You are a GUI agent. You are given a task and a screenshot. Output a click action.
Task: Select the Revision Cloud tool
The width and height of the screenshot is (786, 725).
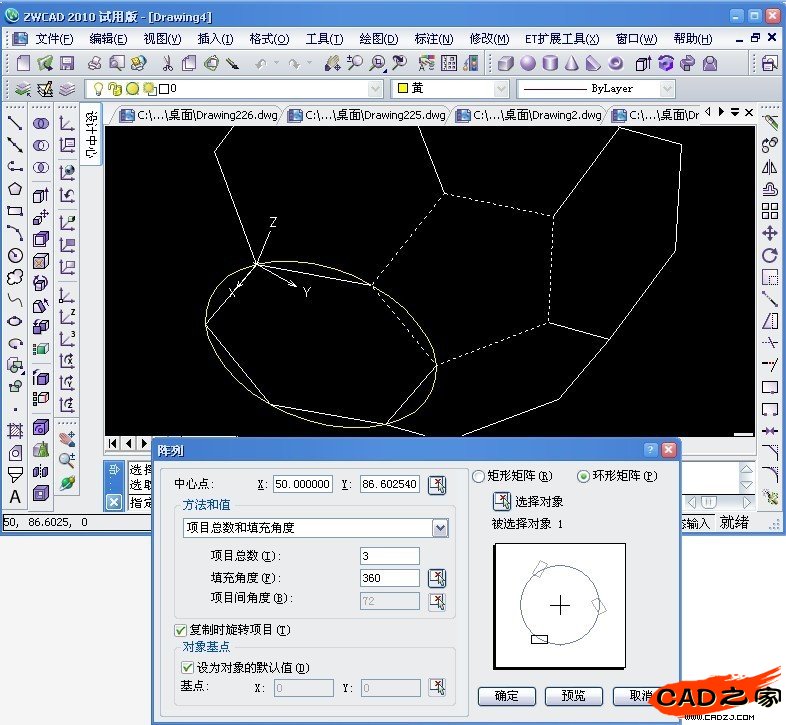[15, 277]
